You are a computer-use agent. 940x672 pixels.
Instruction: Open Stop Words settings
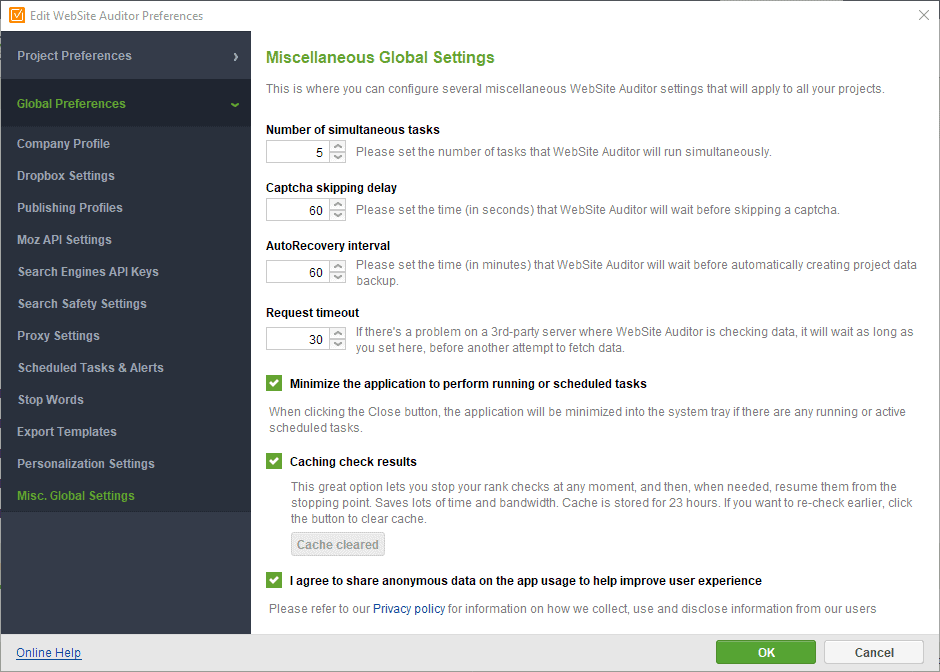(x=50, y=400)
